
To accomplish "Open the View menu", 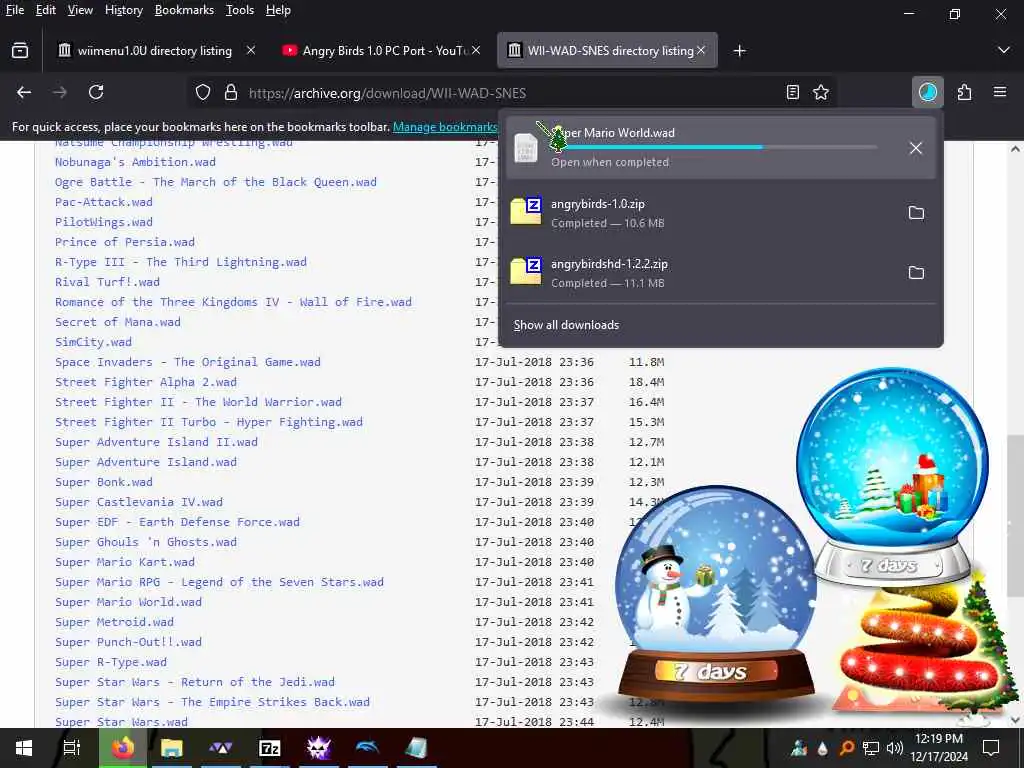I will click(x=80, y=10).
